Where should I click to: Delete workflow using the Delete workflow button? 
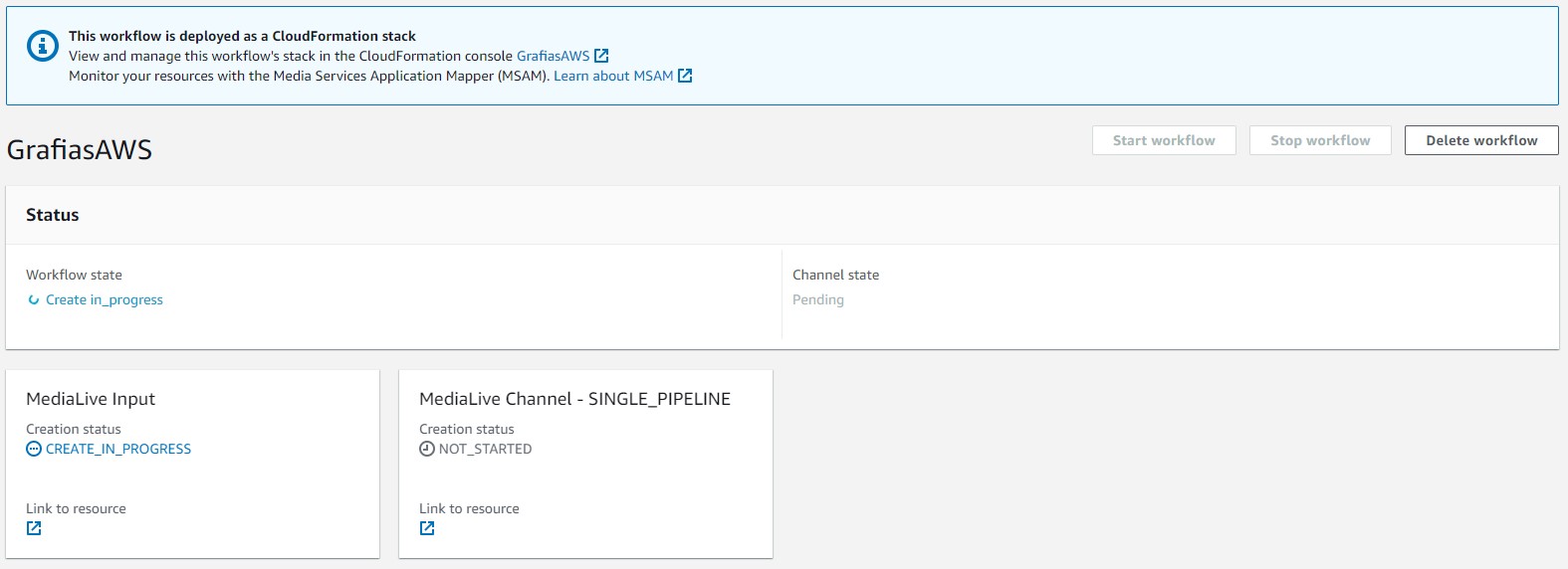[x=1481, y=140]
